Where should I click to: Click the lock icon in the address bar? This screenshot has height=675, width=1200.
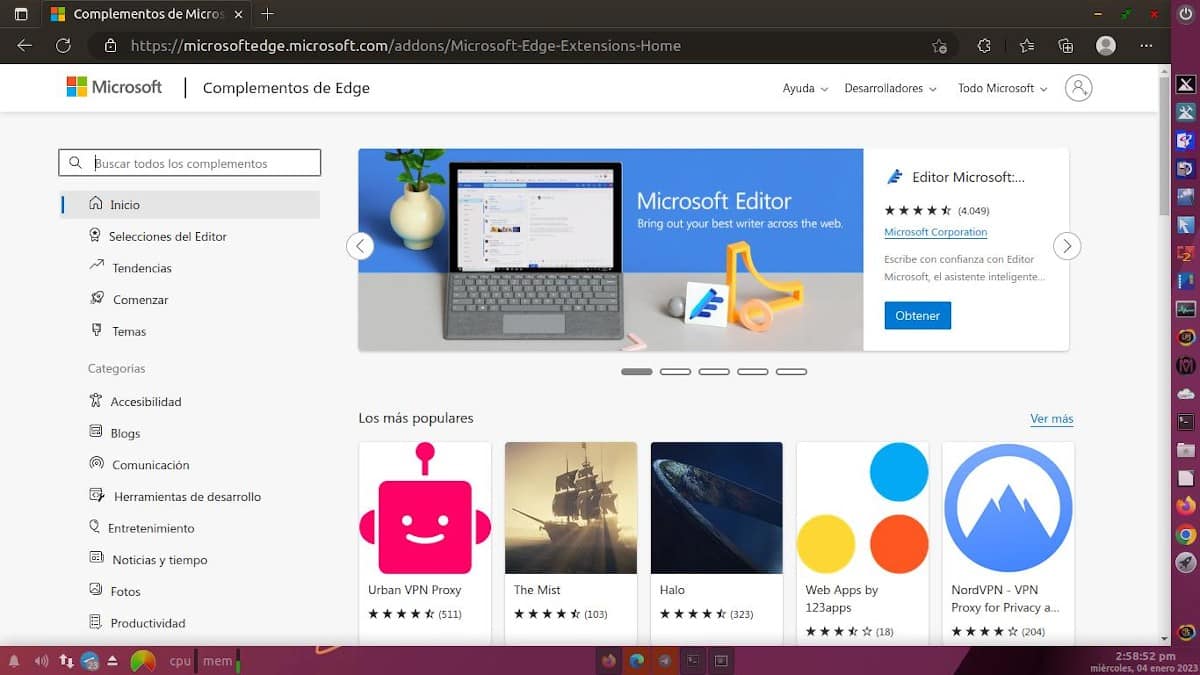pyautogui.click(x=111, y=46)
